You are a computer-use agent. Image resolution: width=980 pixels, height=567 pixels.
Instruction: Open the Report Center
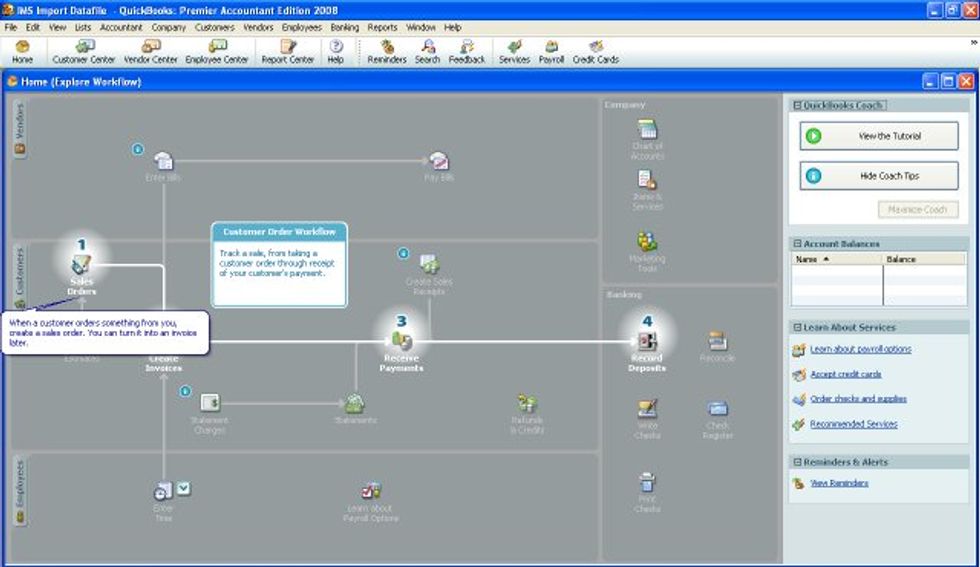288,51
